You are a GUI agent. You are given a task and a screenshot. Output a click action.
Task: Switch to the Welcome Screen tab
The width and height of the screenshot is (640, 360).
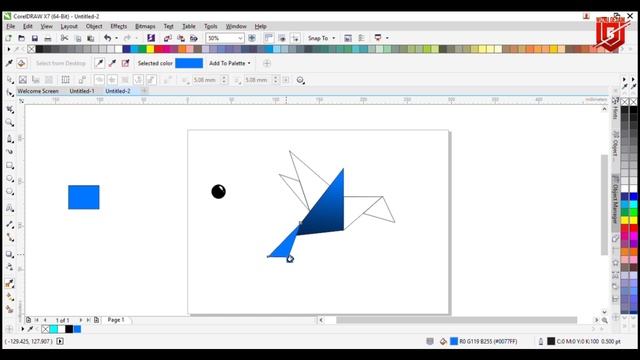(38, 91)
